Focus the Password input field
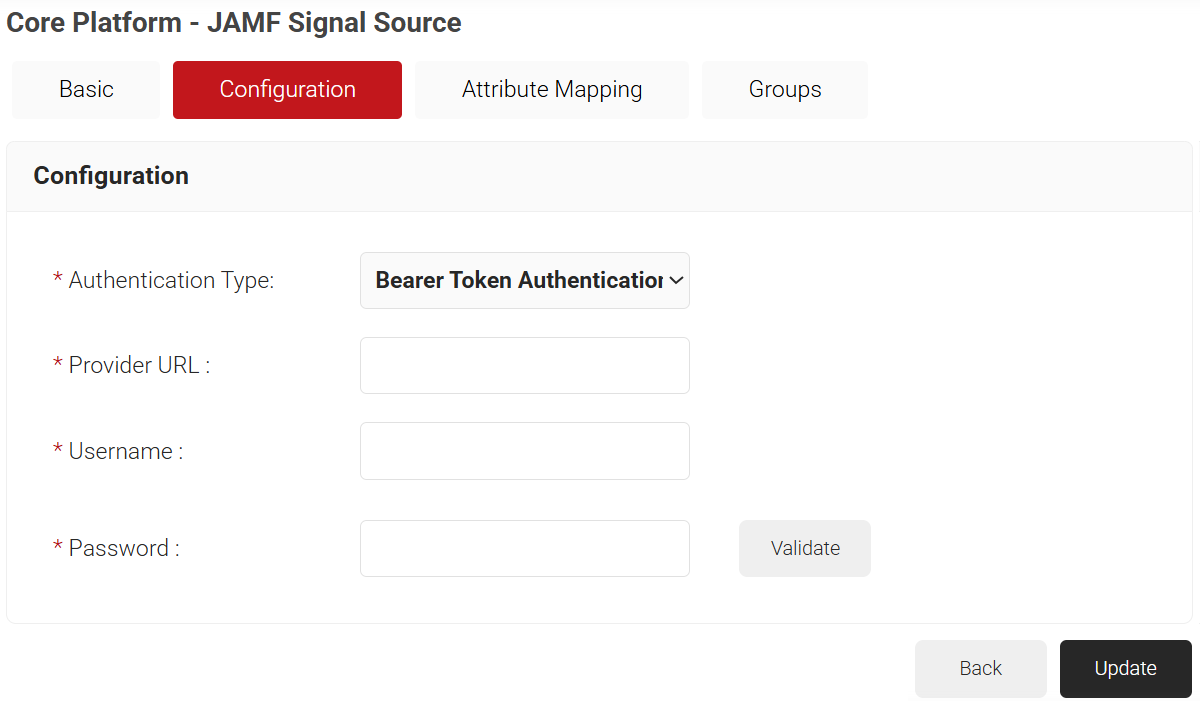The height and width of the screenshot is (709, 1200). pyautogui.click(x=525, y=549)
